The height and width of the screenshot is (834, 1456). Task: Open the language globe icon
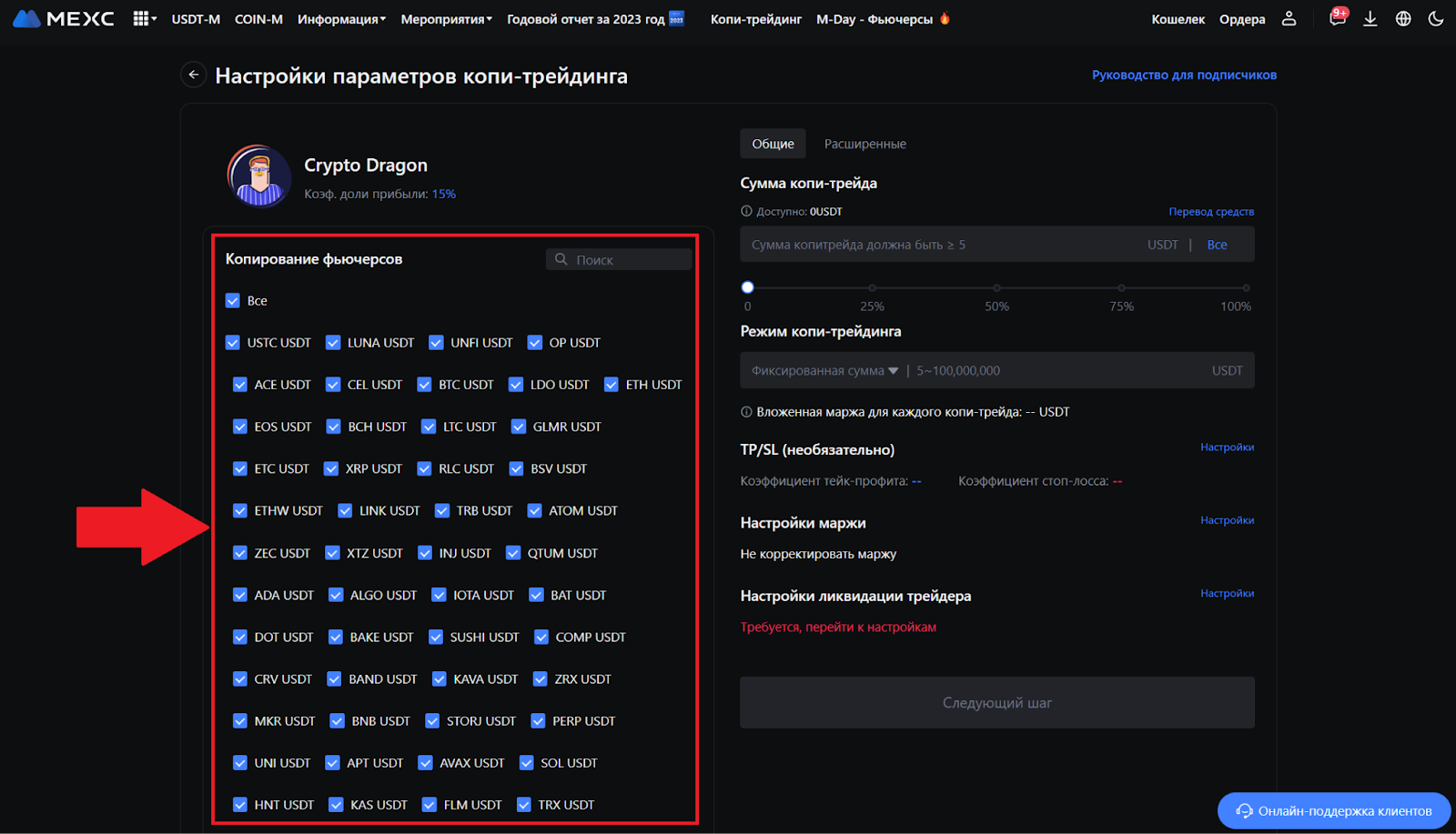pyautogui.click(x=1403, y=19)
